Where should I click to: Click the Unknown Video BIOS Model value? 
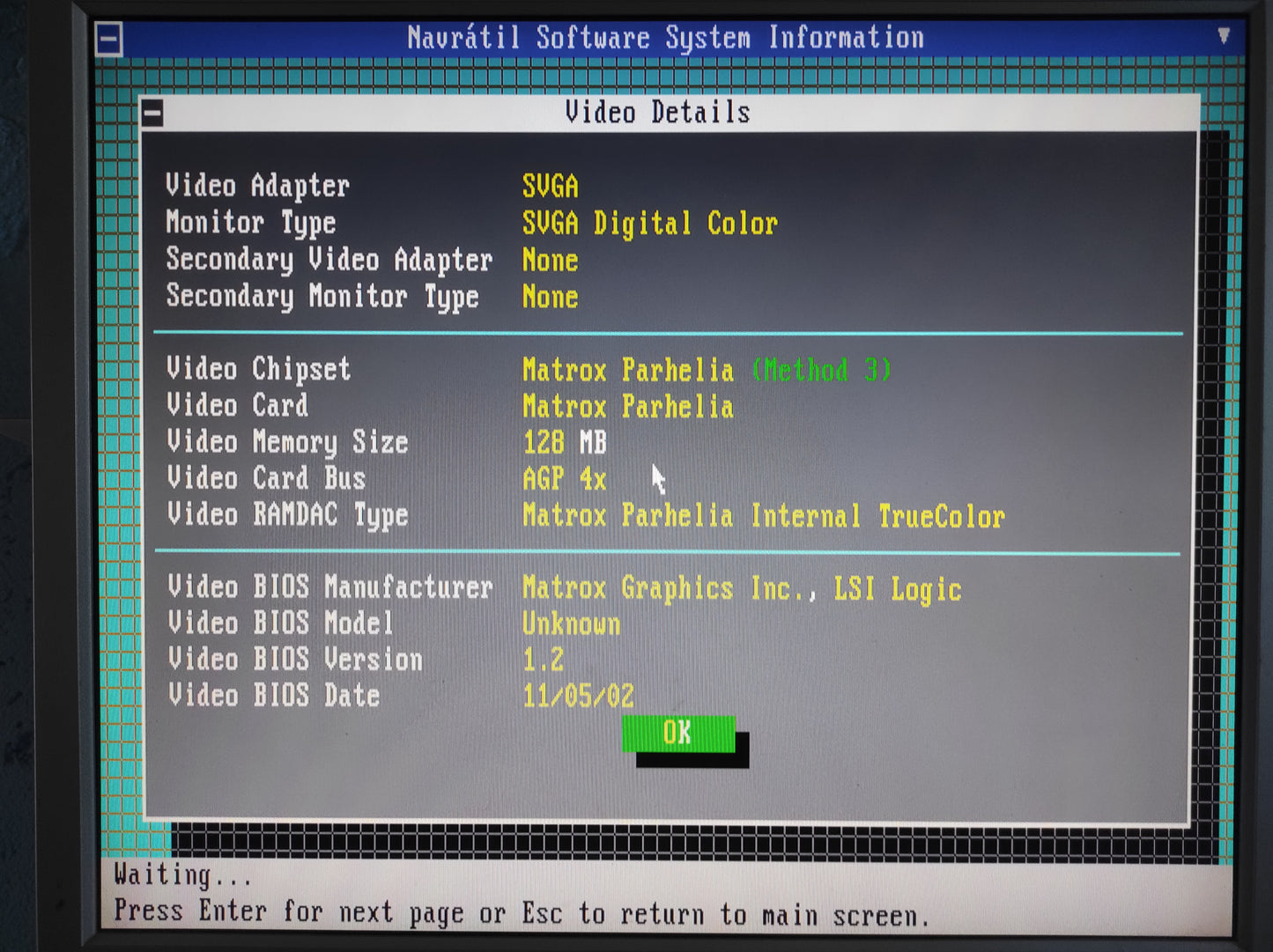571,624
